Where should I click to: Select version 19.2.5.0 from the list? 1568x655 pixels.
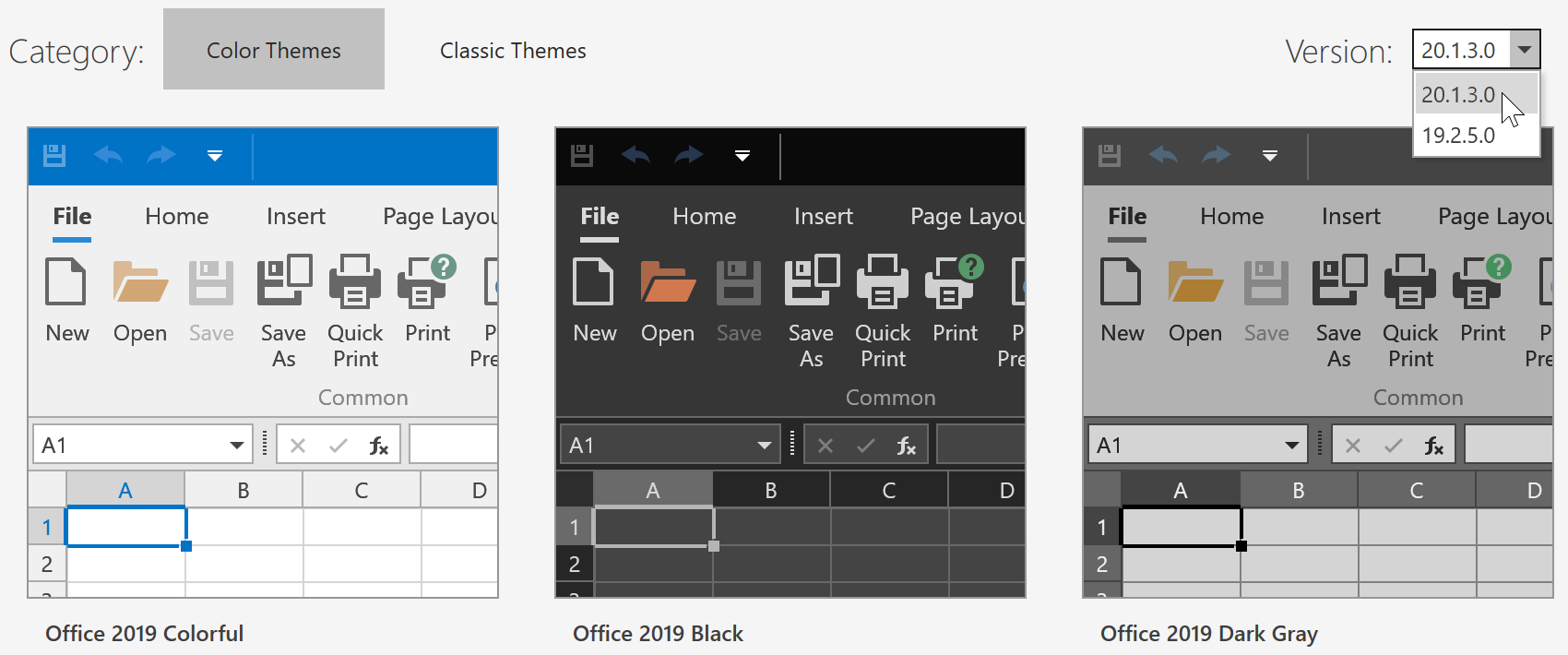coord(1458,136)
